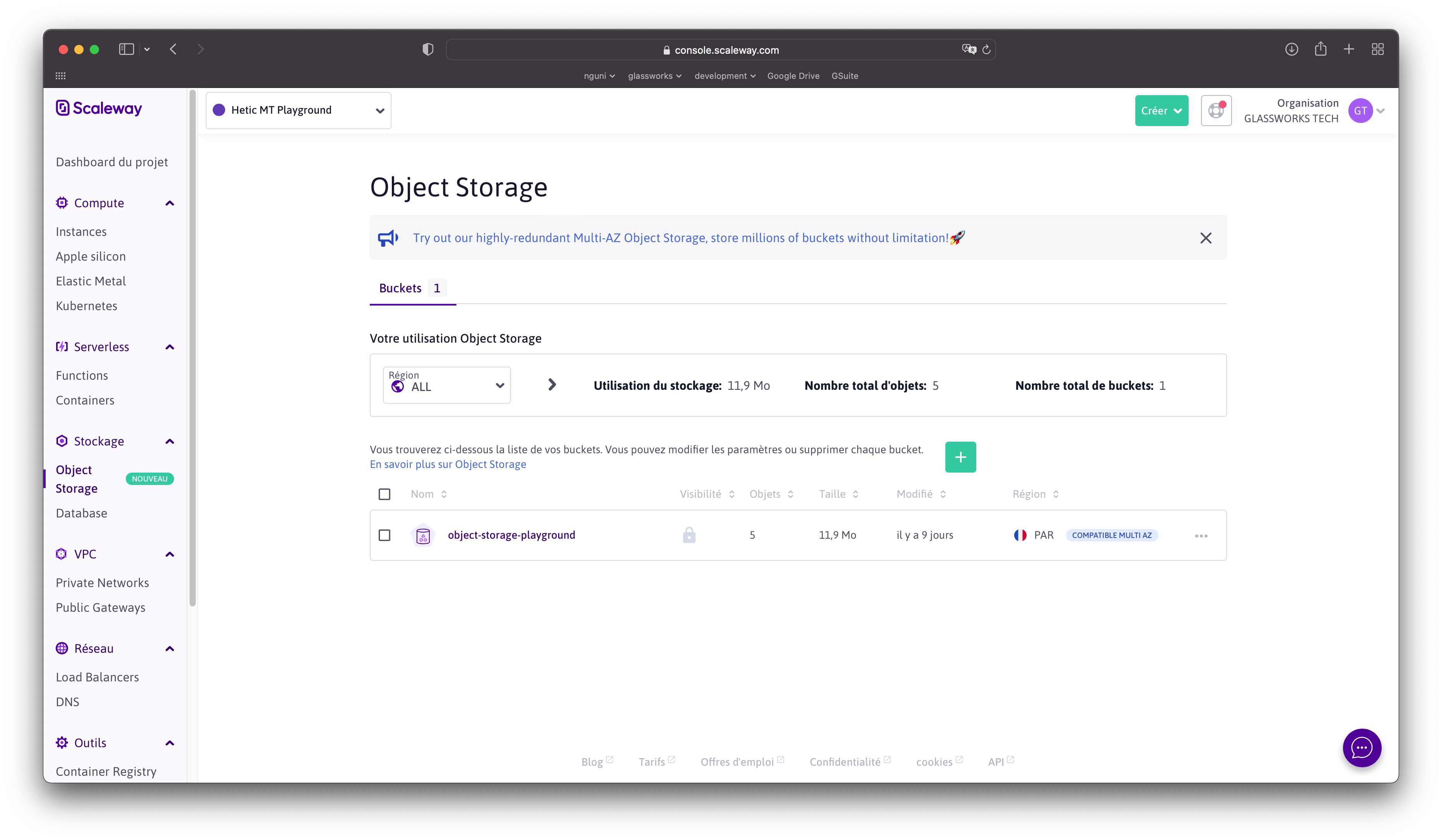Click the privacy shield icon in Safari
The width and height of the screenshot is (1442, 840).
427,49
